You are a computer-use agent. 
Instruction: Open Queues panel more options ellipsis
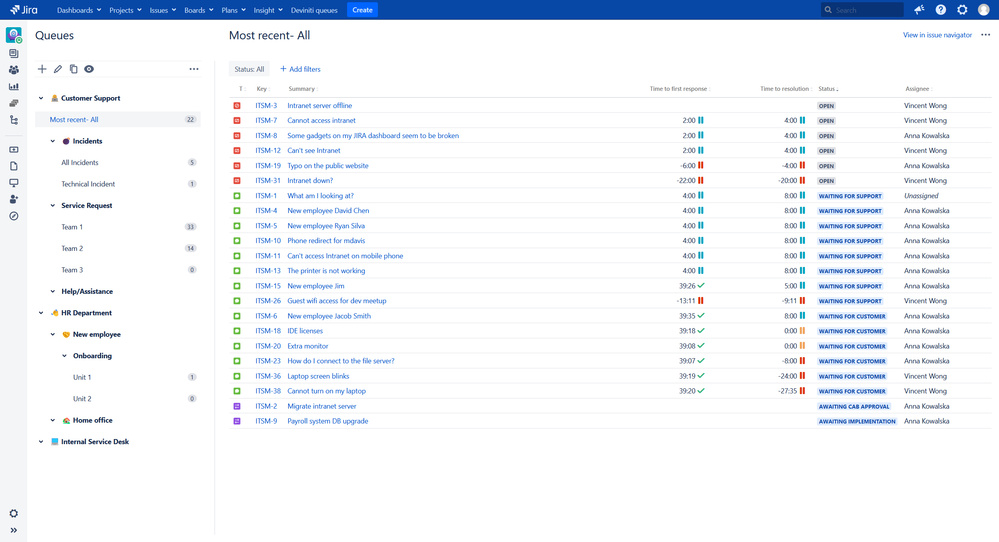pos(194,69)
